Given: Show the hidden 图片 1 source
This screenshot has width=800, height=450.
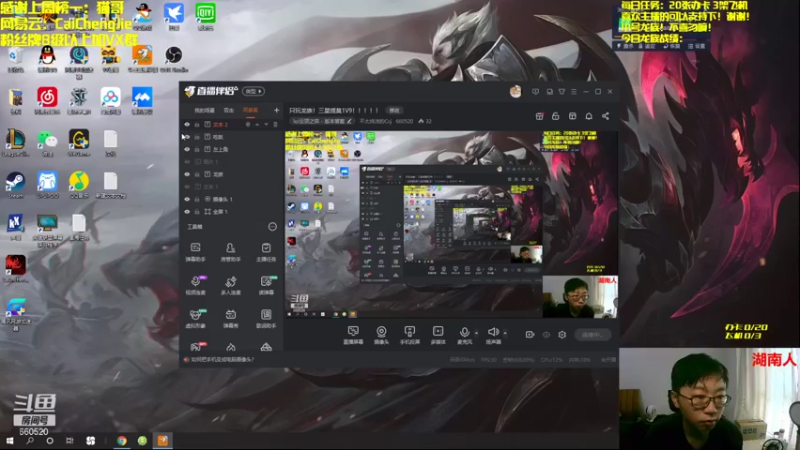Looking at the screenshot, I should click(x=187, y=162).
